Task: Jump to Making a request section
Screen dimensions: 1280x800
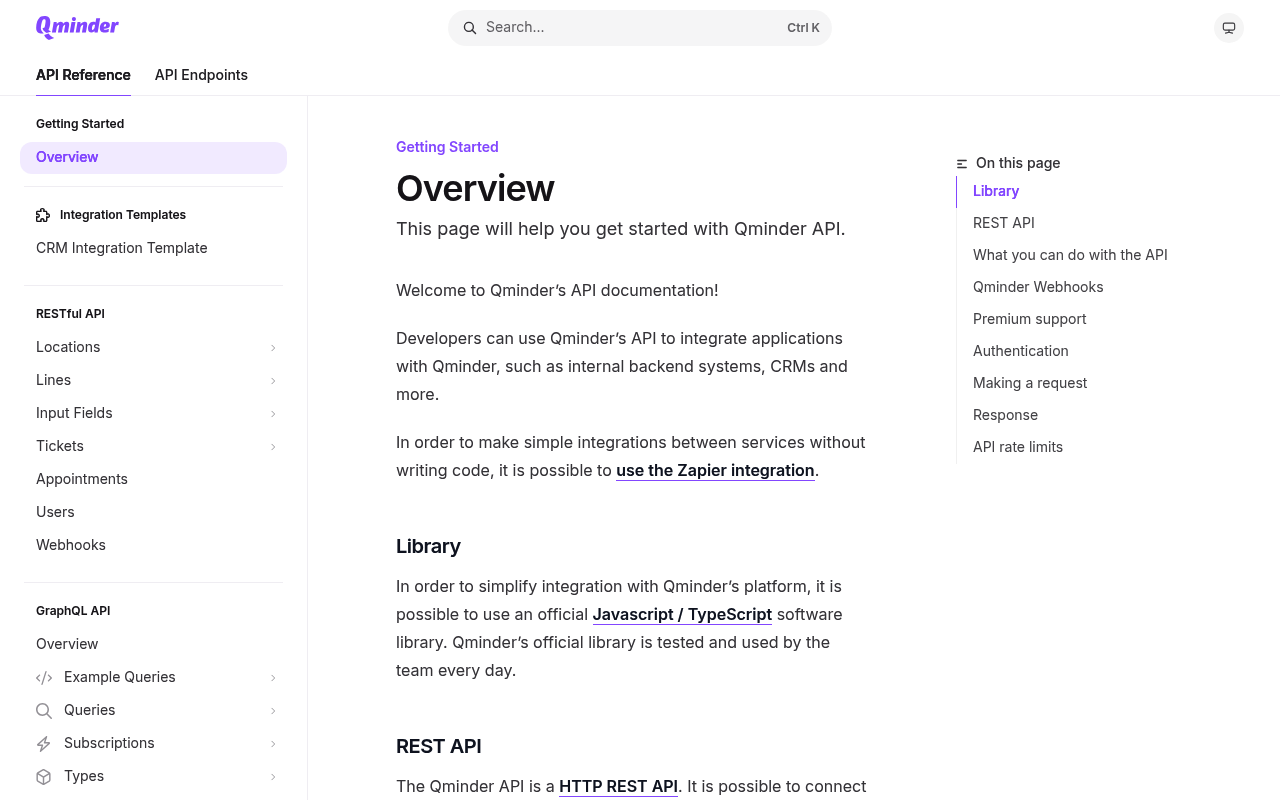Action: pyautogui.click(x=1030, y=383)
